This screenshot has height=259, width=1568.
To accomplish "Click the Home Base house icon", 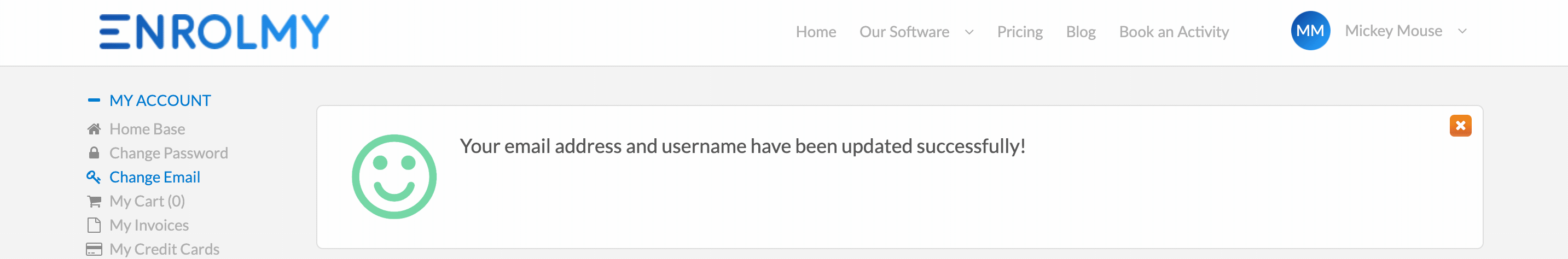I will pos(94,129).
